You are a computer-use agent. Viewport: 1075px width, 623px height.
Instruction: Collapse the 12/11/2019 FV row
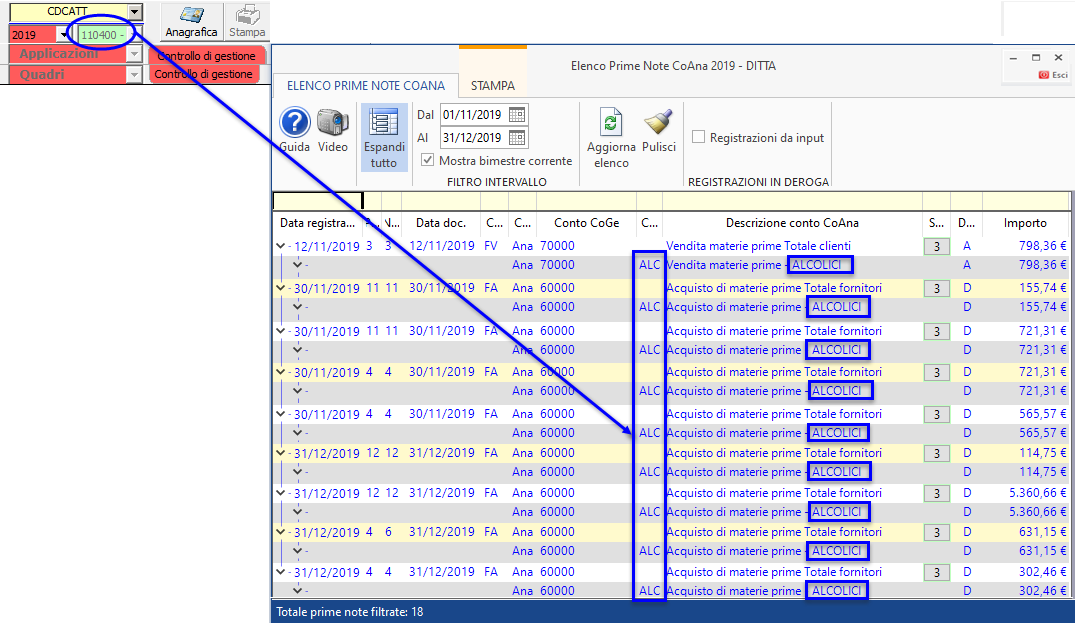(x=280, y=245)
